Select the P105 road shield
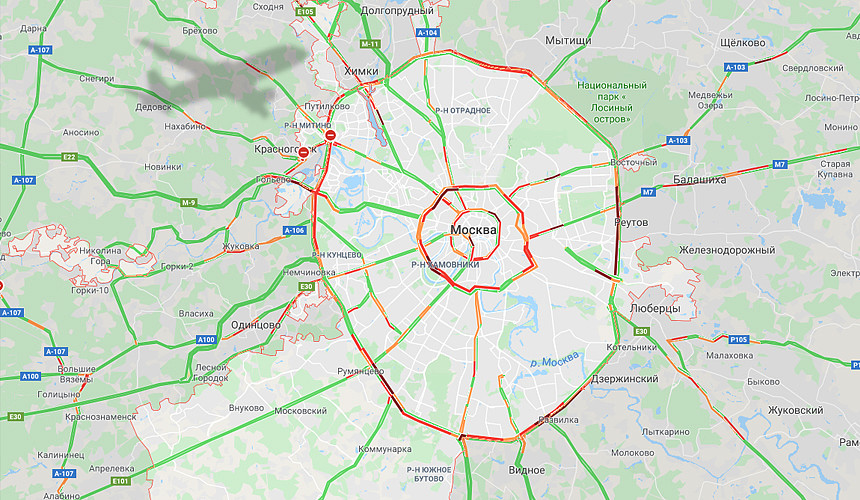The height and width of the screenshot is (500, 860). click(739, 339)
